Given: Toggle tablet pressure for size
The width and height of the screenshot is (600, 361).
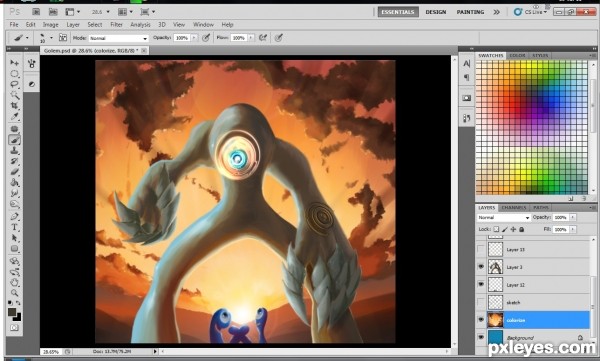Looking at the screenshot, I should [279, 38].
